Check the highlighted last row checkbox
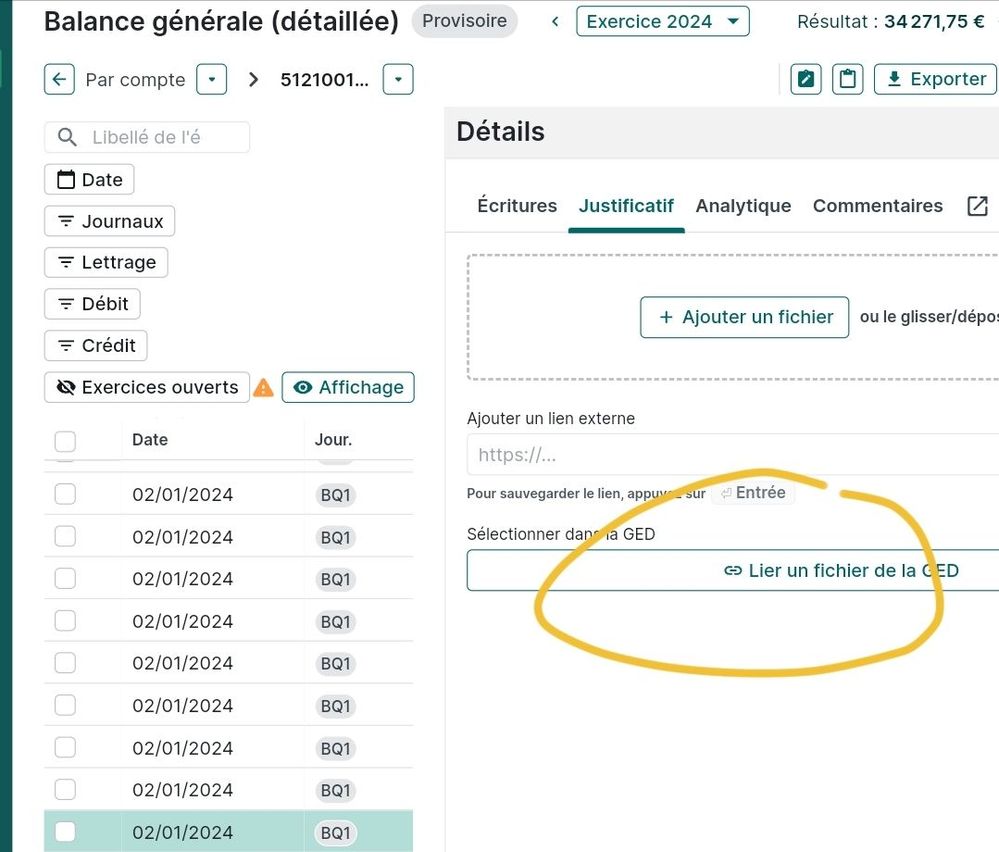 (65, 832)
